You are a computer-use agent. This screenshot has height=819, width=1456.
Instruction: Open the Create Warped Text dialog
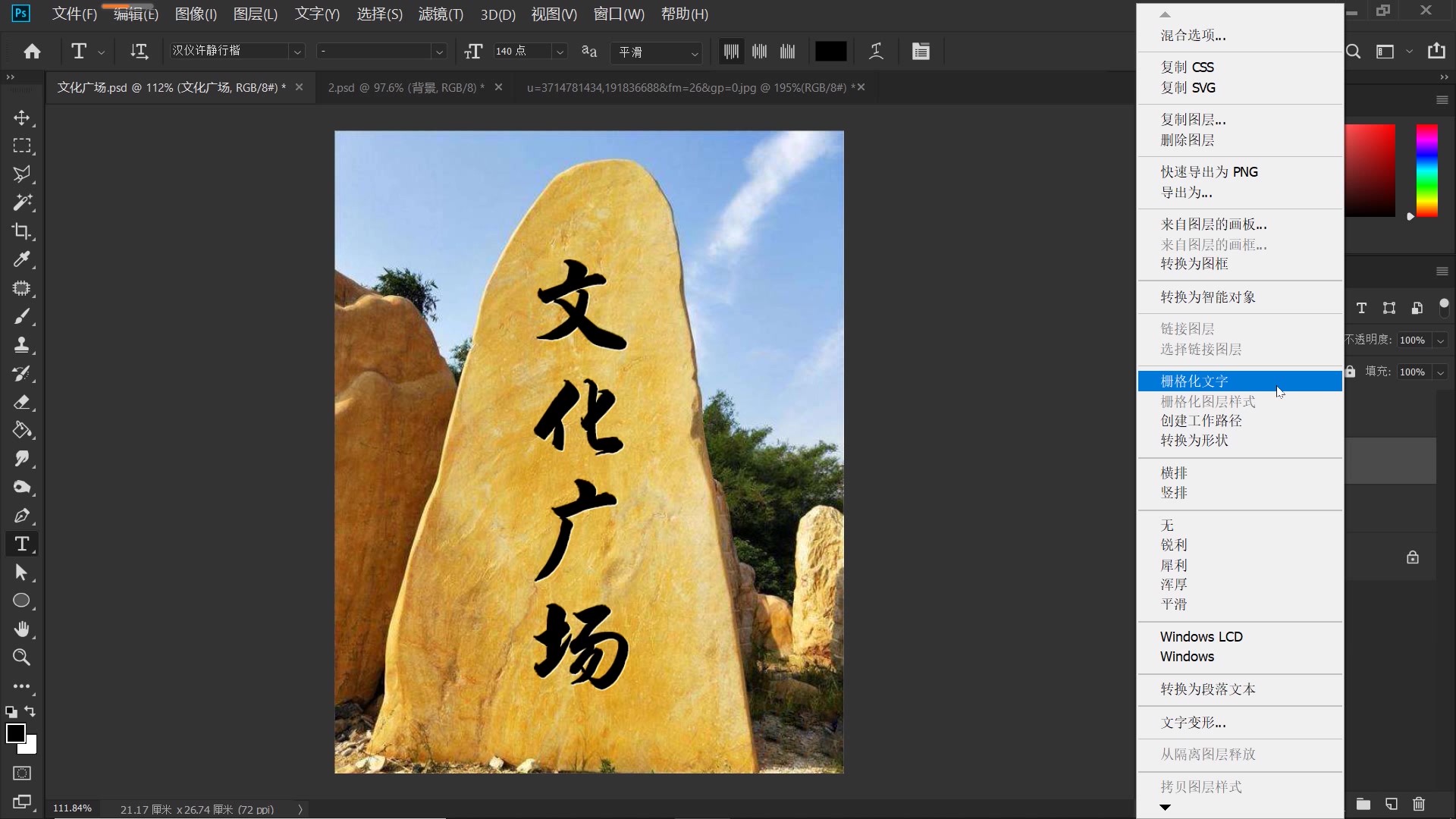click(x=876, y=51)
